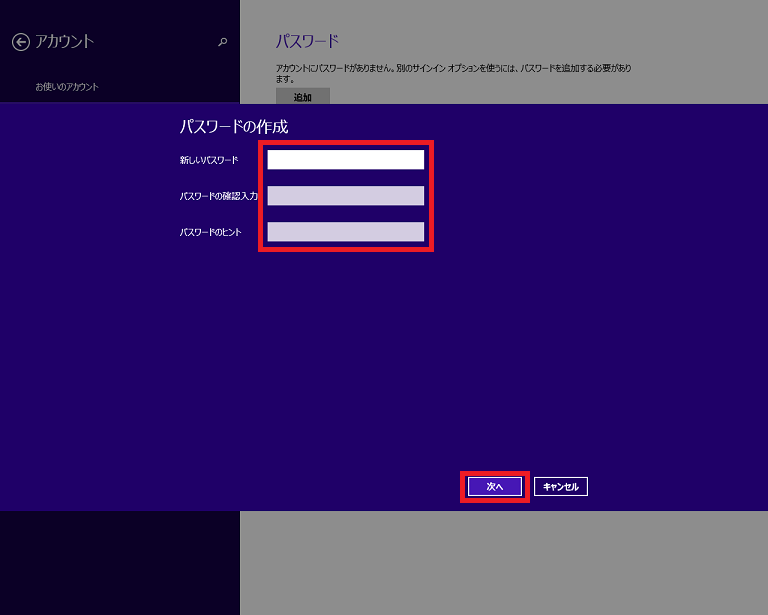Cancel password creation with キャンセル
768x615 pixels.
tap(561, 486)
